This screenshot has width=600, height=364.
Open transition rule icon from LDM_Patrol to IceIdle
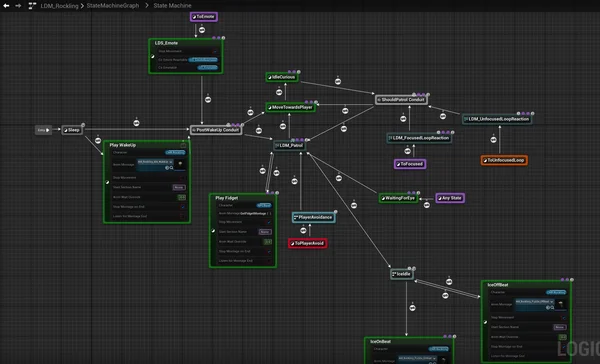click(x=354, y=206)
